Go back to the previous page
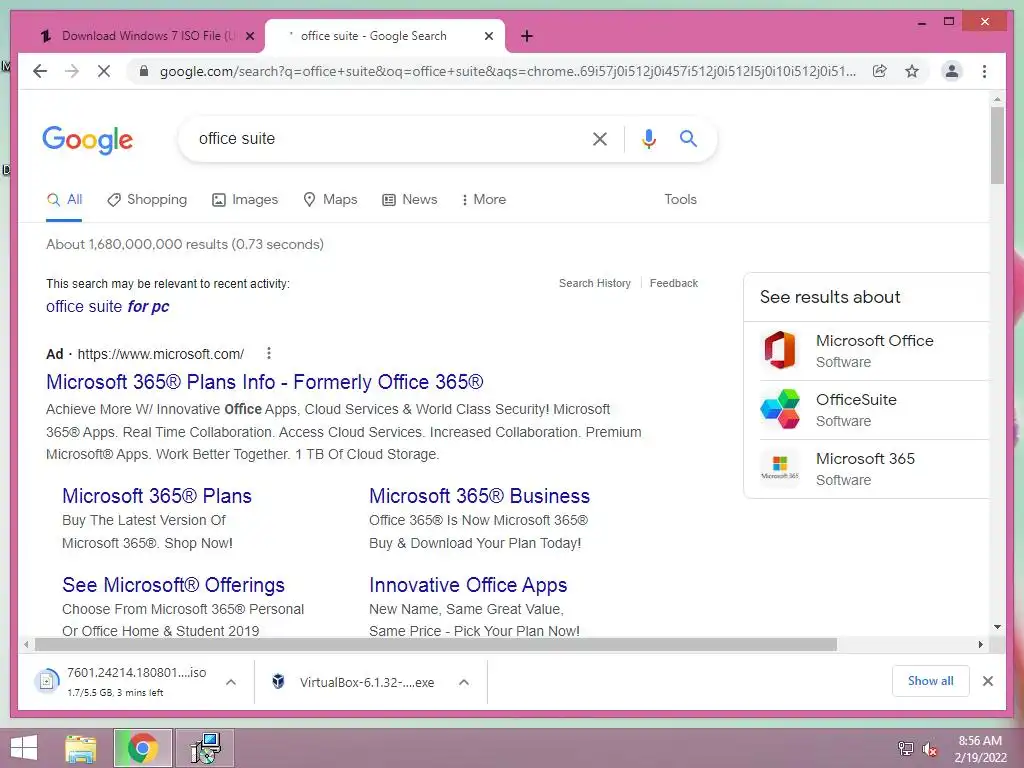1024x768 pixels. coord(40,71)
